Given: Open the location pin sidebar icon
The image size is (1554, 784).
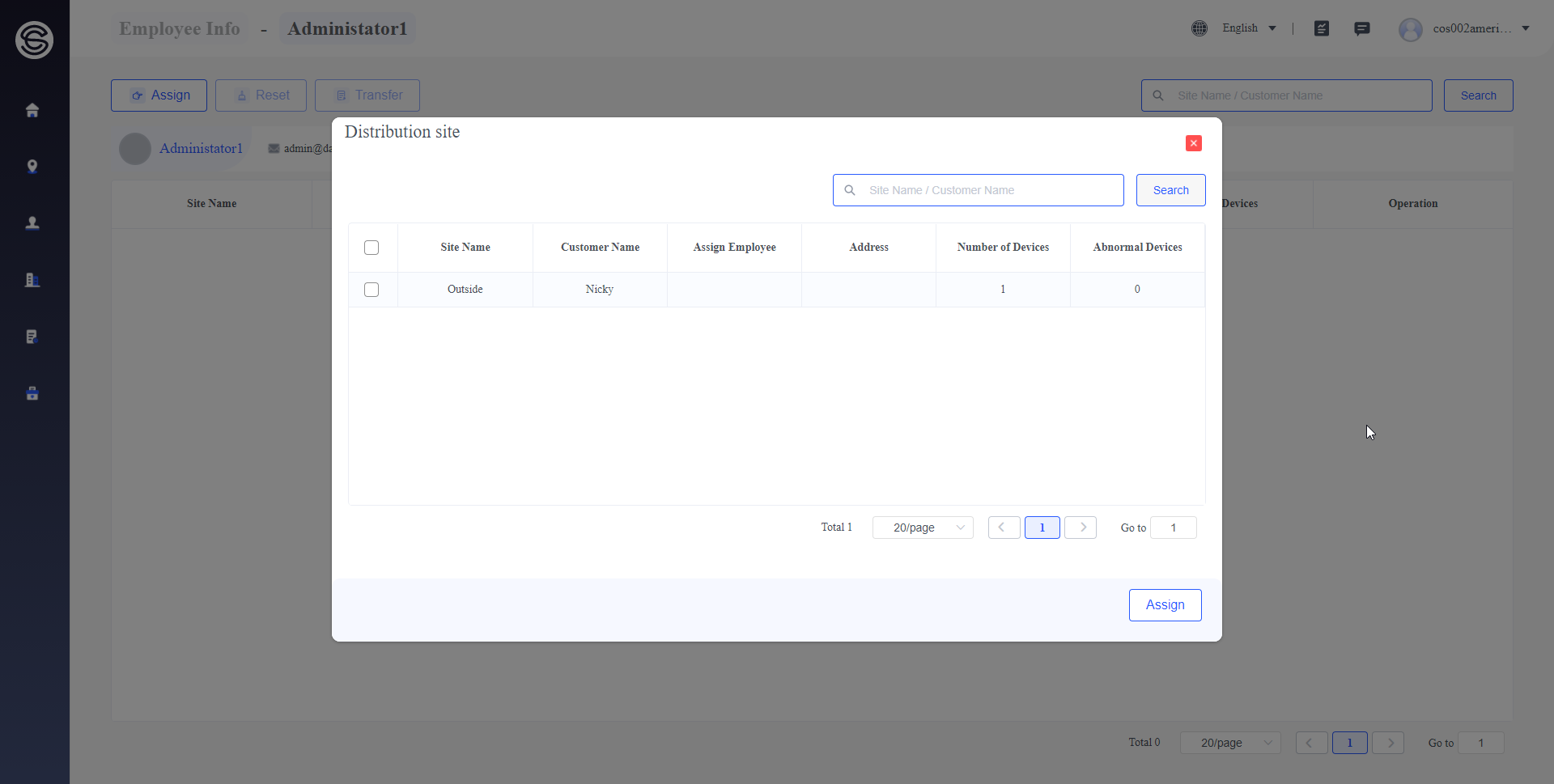Looking at the screenshot, I should click(x=32, y=167).
